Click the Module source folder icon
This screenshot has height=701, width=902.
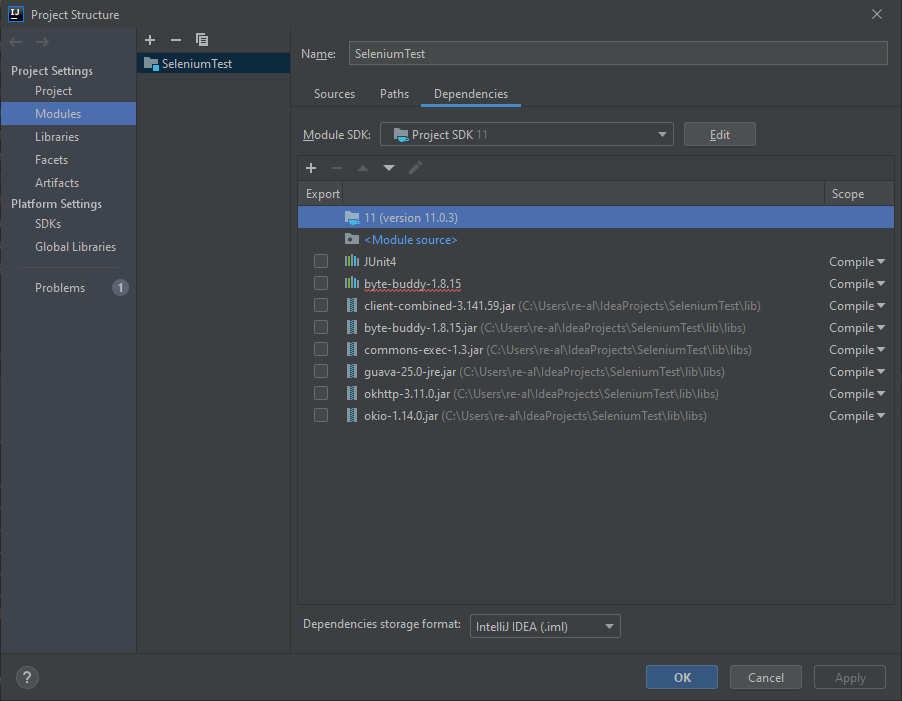(x=351, y=239)
